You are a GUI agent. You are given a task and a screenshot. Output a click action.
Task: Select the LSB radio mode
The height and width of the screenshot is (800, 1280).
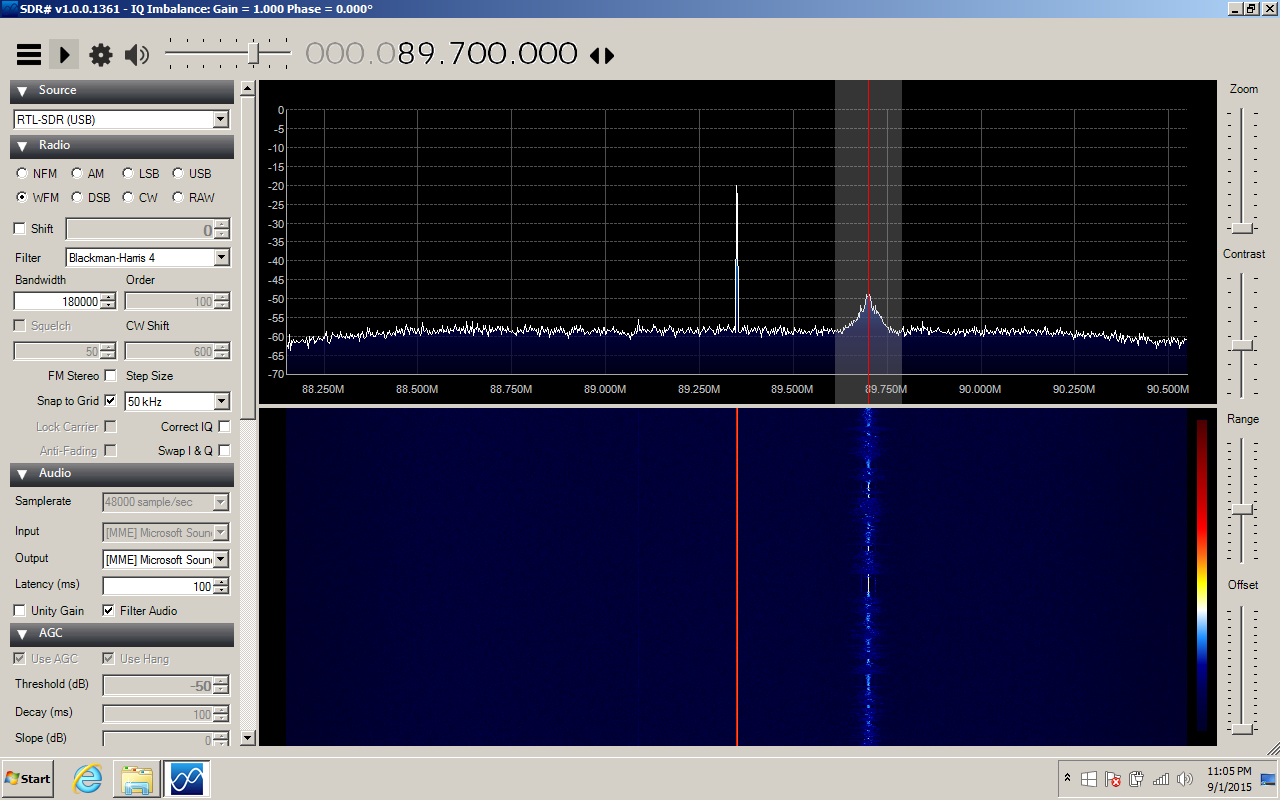click(x=128, y=174)
